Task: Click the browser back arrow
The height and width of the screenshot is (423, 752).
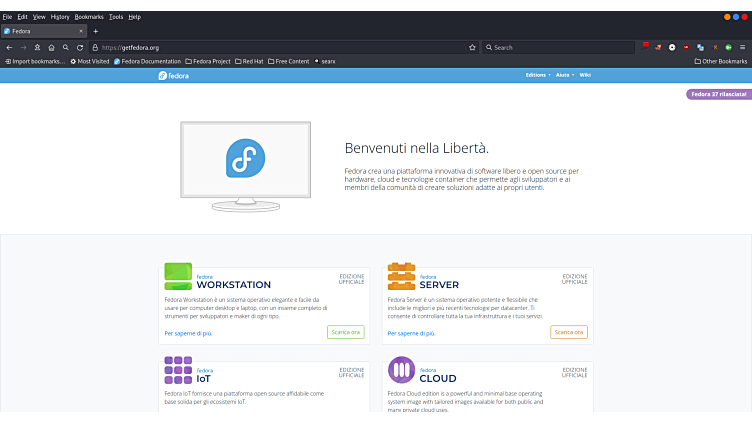Action: 9,47
